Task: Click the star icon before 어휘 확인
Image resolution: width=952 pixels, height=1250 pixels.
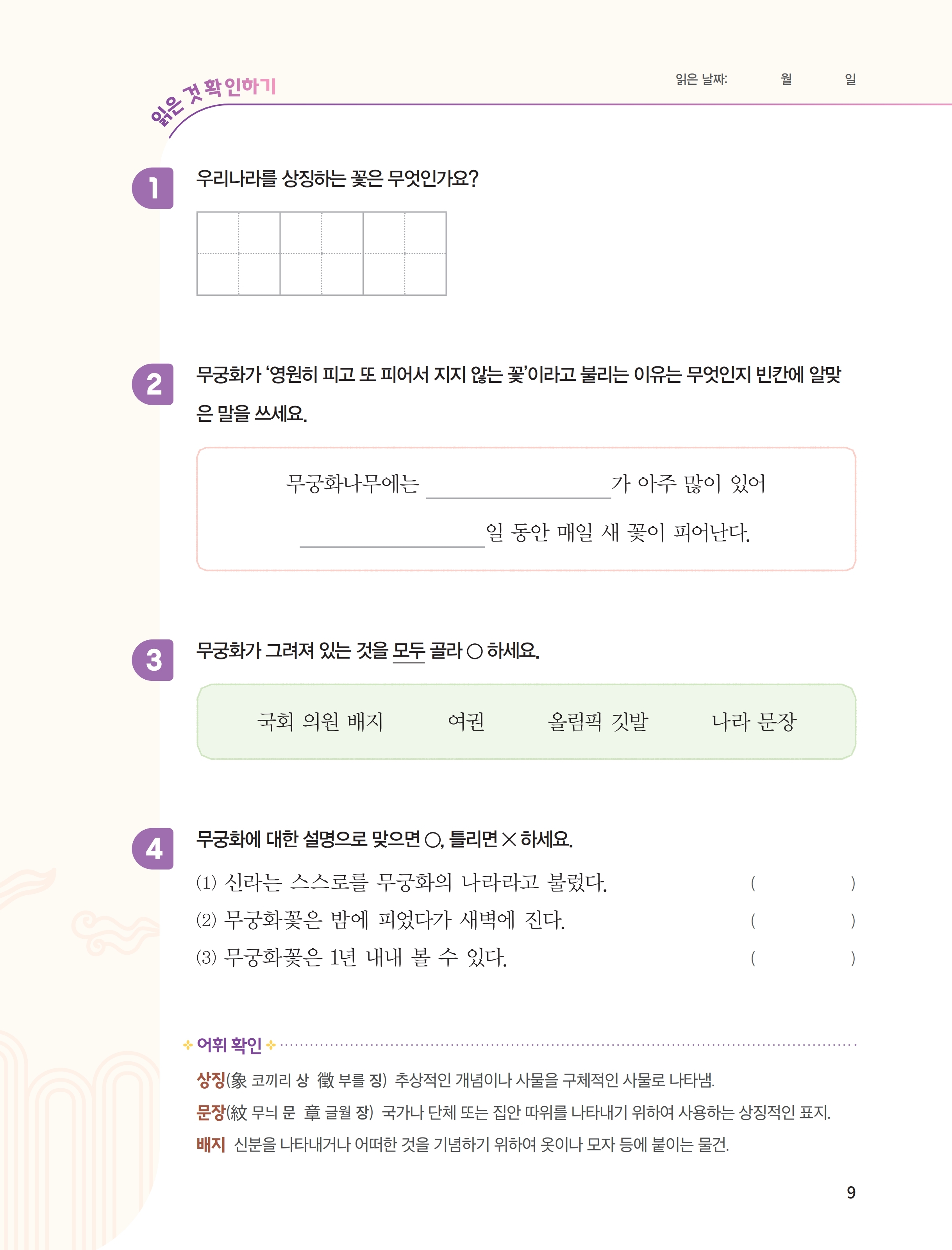Action: coord(188,1045)
